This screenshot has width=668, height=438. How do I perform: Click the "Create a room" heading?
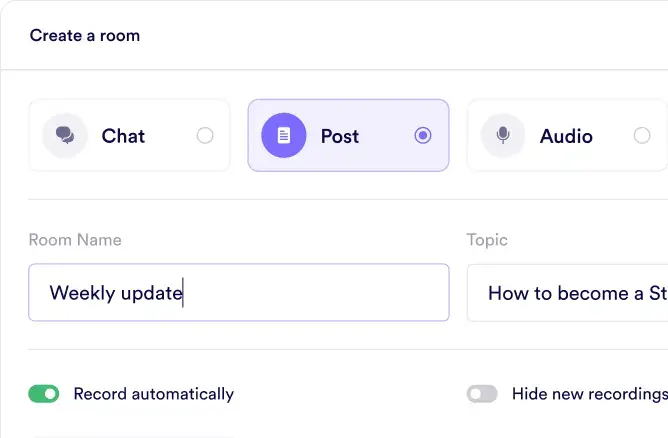pos(85,36)
